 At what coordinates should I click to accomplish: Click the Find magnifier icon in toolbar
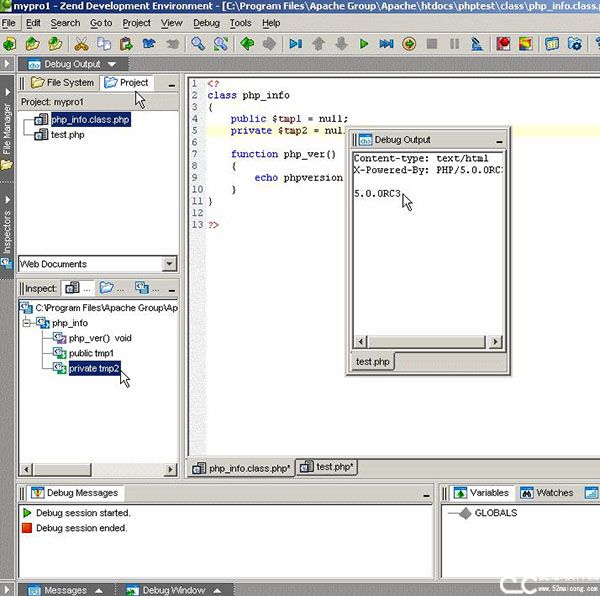[197, 44]
